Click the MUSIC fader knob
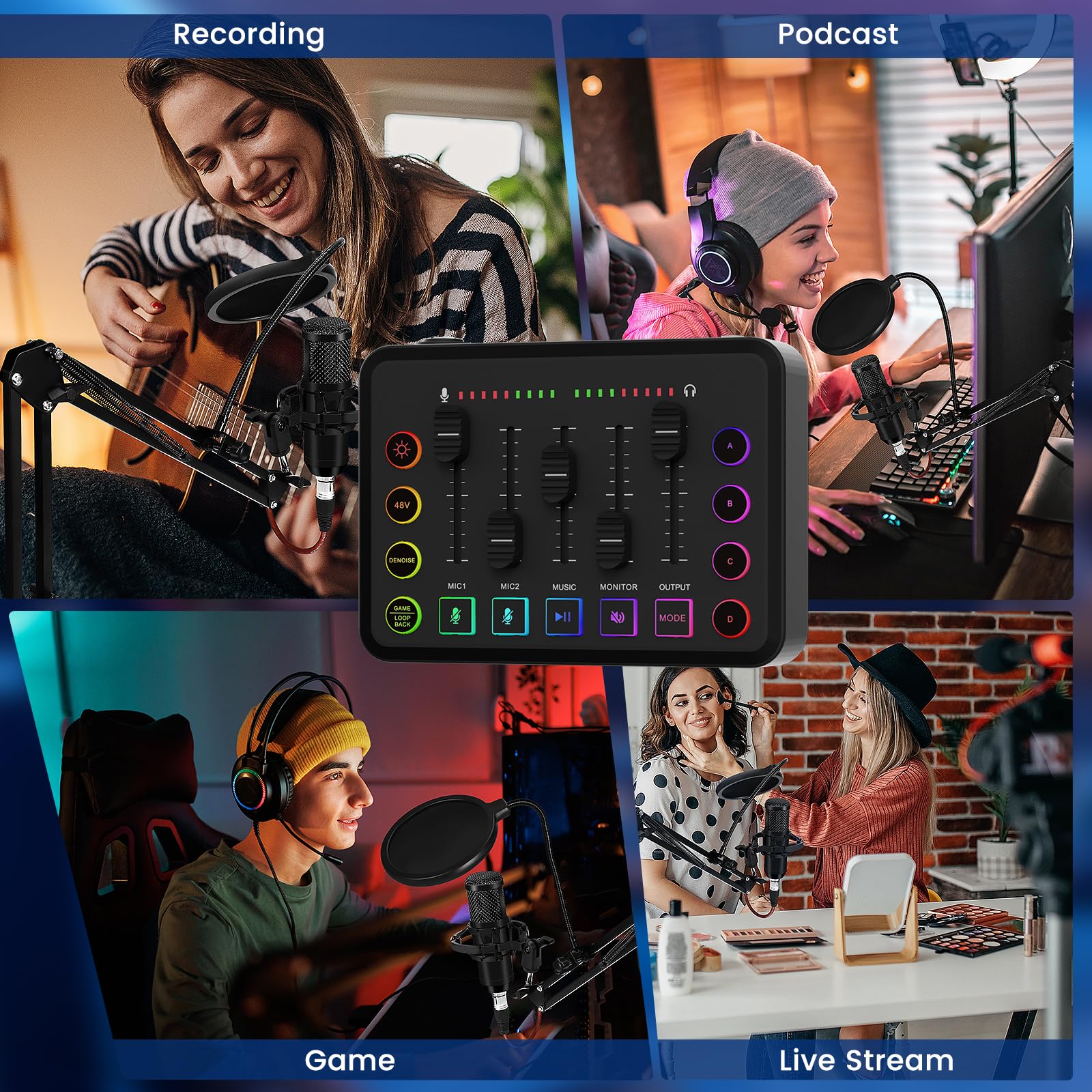This screenshot has width=1092, height=1092. click(x=558, y=474)
